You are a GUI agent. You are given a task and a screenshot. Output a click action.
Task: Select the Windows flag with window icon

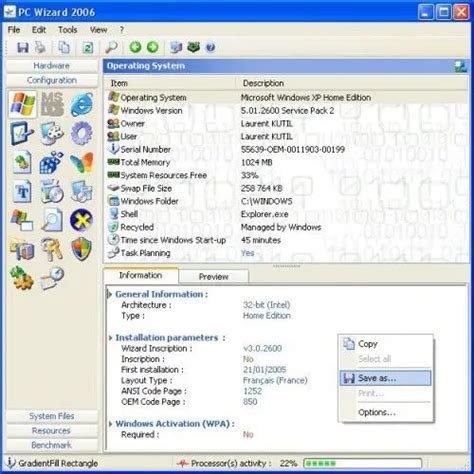(22, 220)
